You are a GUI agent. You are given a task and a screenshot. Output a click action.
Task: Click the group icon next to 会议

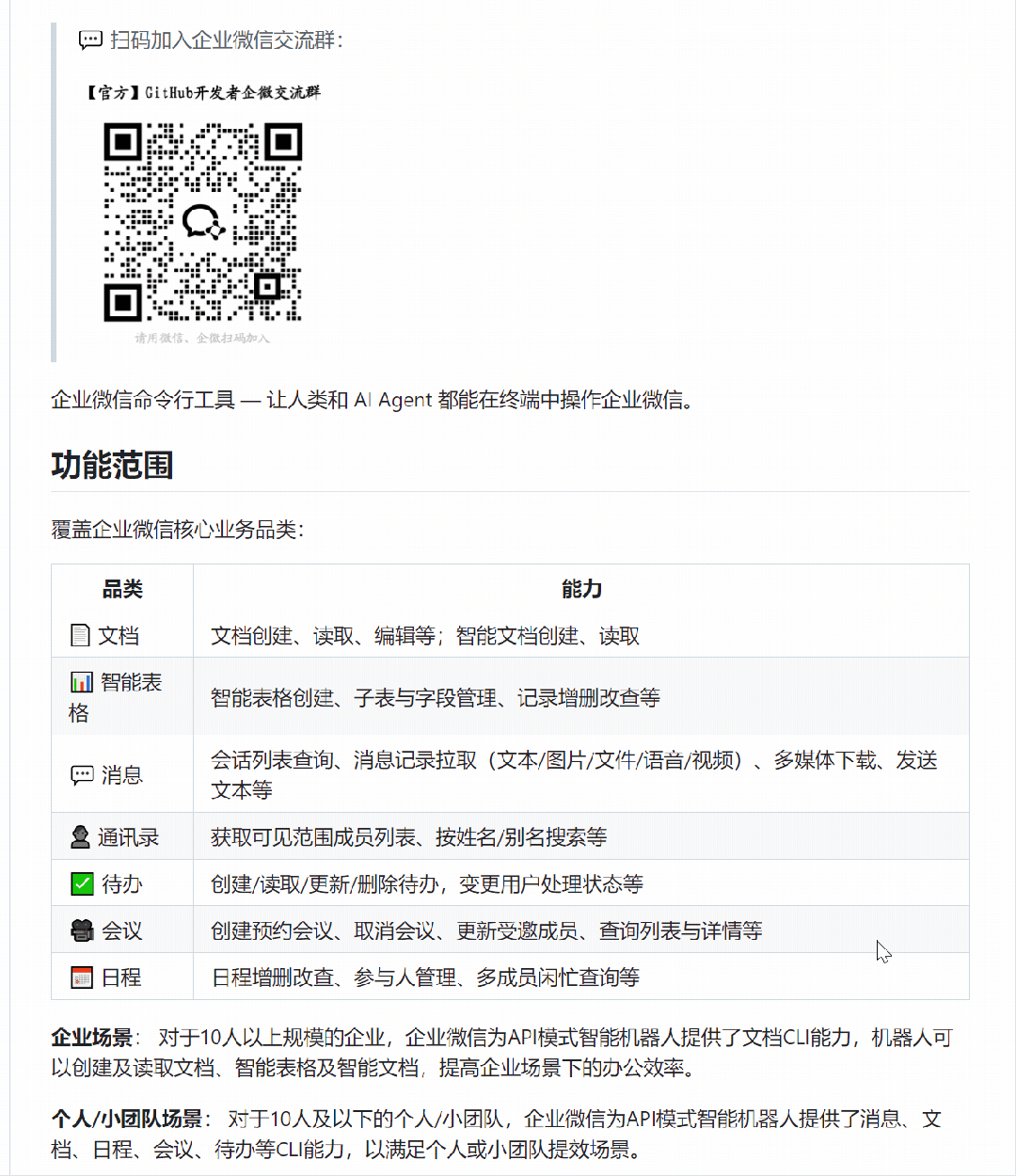tap(82, 930)
